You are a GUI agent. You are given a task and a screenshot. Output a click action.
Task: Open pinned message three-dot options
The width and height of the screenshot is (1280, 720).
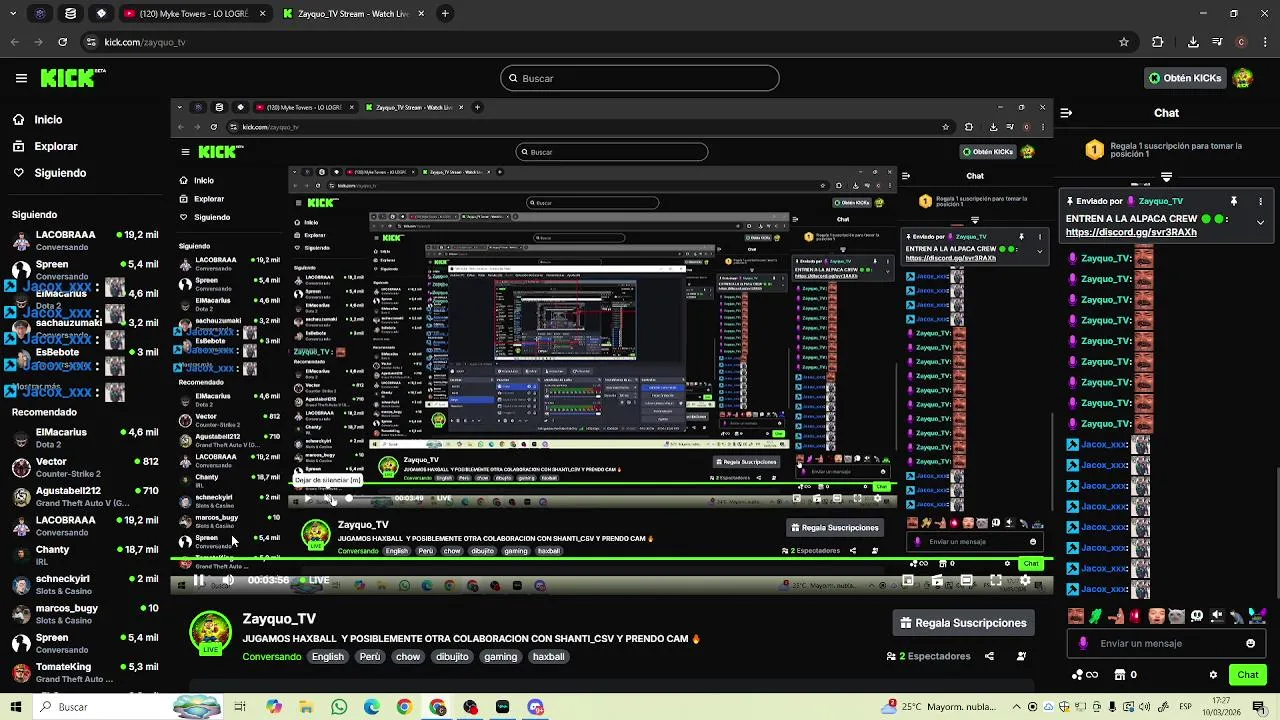pyautogui.click(x=1260, y=201)
